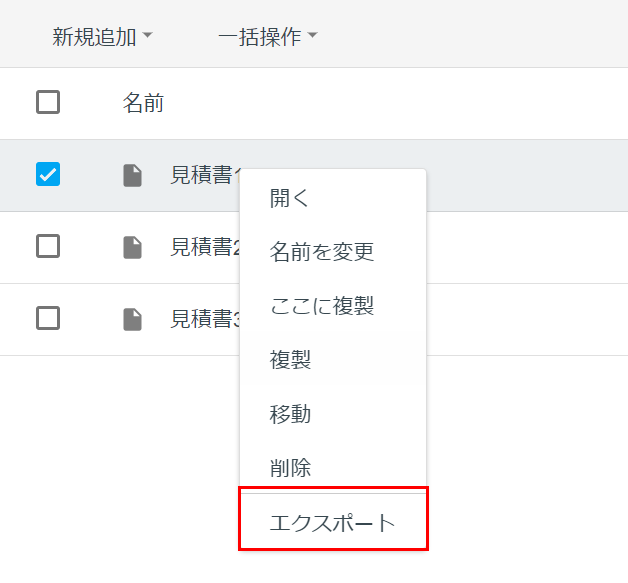Click the 名前 column header
The image size is (628, 583).
pos(143,102)
